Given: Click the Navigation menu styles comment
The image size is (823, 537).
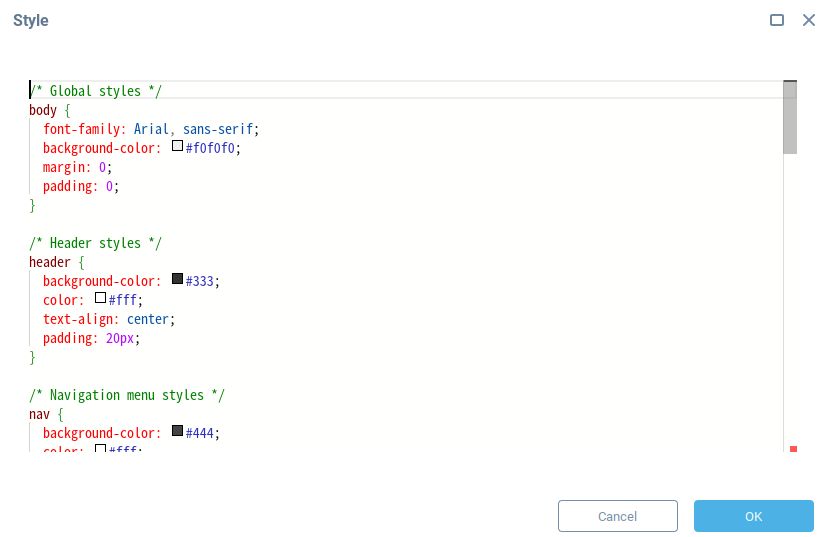Looking at the screenshot, I should click(x=127, y=395).
